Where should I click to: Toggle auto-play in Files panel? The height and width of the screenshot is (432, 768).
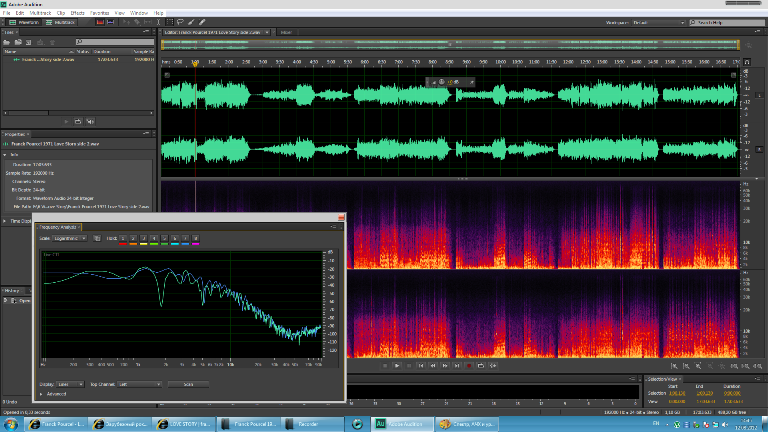[90, 121]
